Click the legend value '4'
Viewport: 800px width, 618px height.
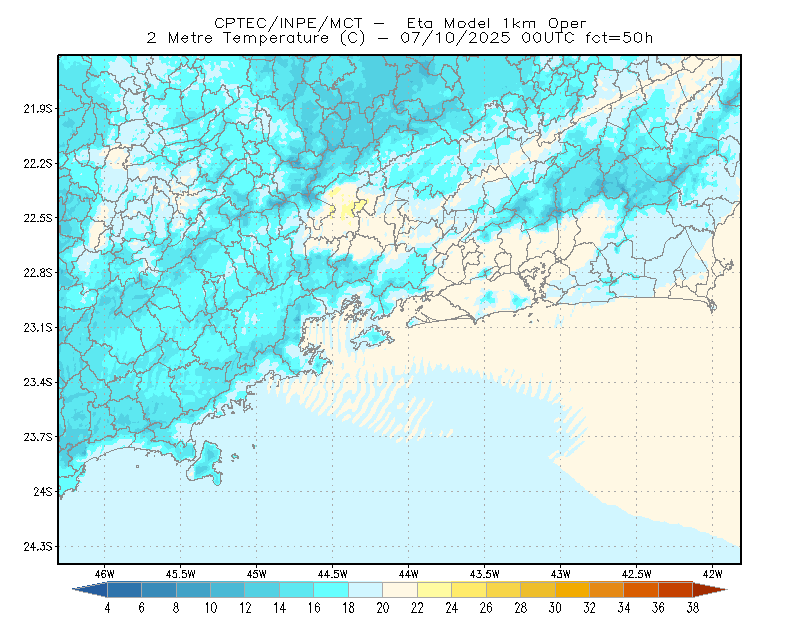coord(107,608)
